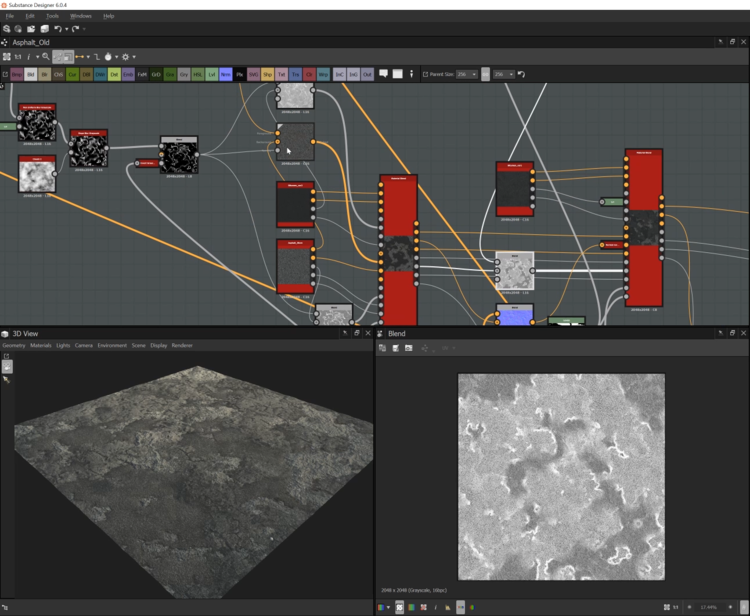This screenshot has height=616, width=750.
Task: Open the link style dropdown arrow
Action: point(88,57)
